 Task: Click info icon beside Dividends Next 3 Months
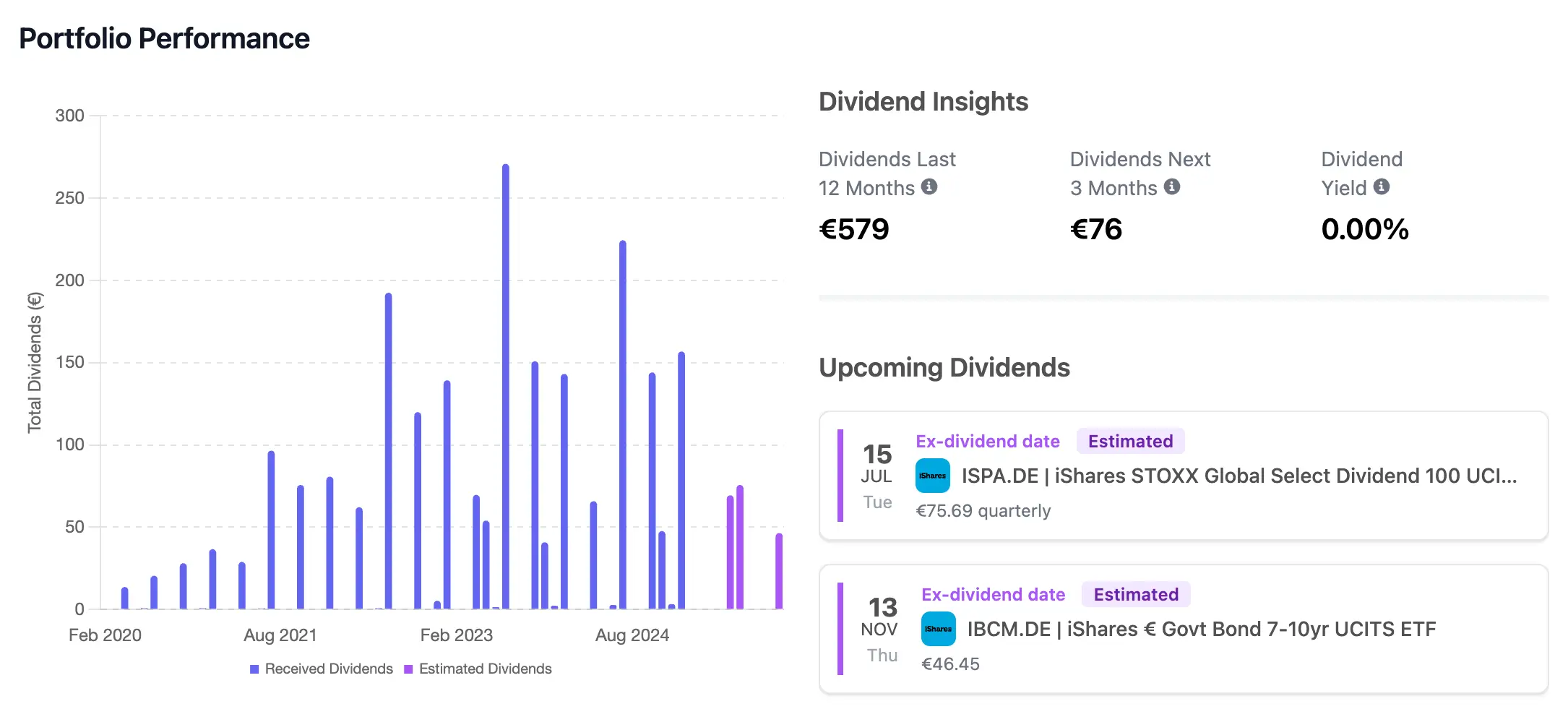coord(1172,187)
